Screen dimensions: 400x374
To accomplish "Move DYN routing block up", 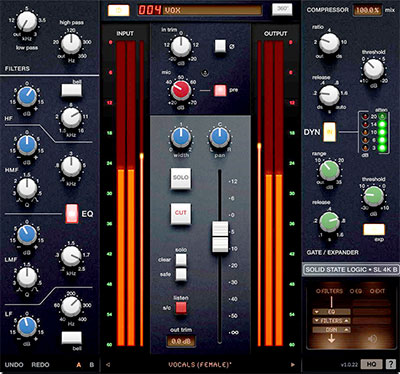I will (x=347, y=330).
